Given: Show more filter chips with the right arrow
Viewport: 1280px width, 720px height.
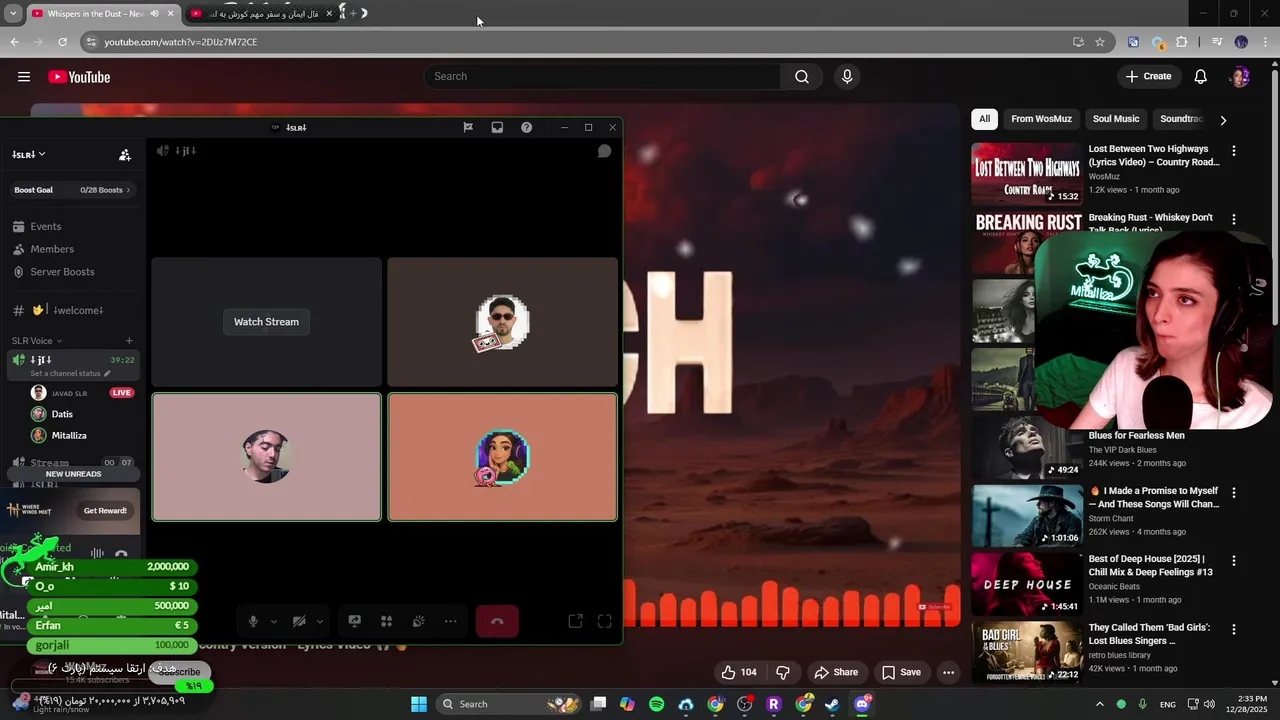Looking at the screenshot, I should point(1223,120).
